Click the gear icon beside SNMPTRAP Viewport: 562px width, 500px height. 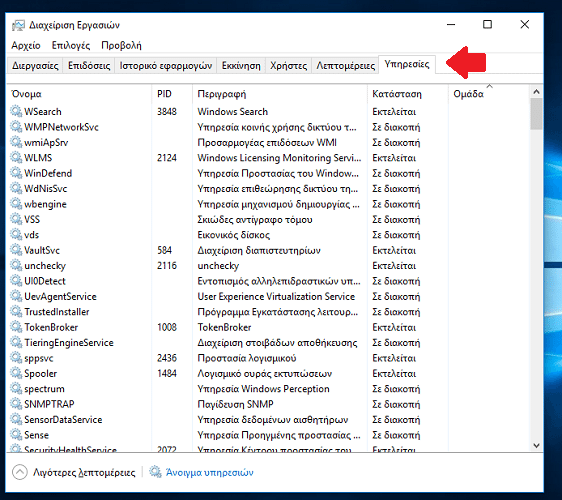pyautogui.click(x=16, y=404)
